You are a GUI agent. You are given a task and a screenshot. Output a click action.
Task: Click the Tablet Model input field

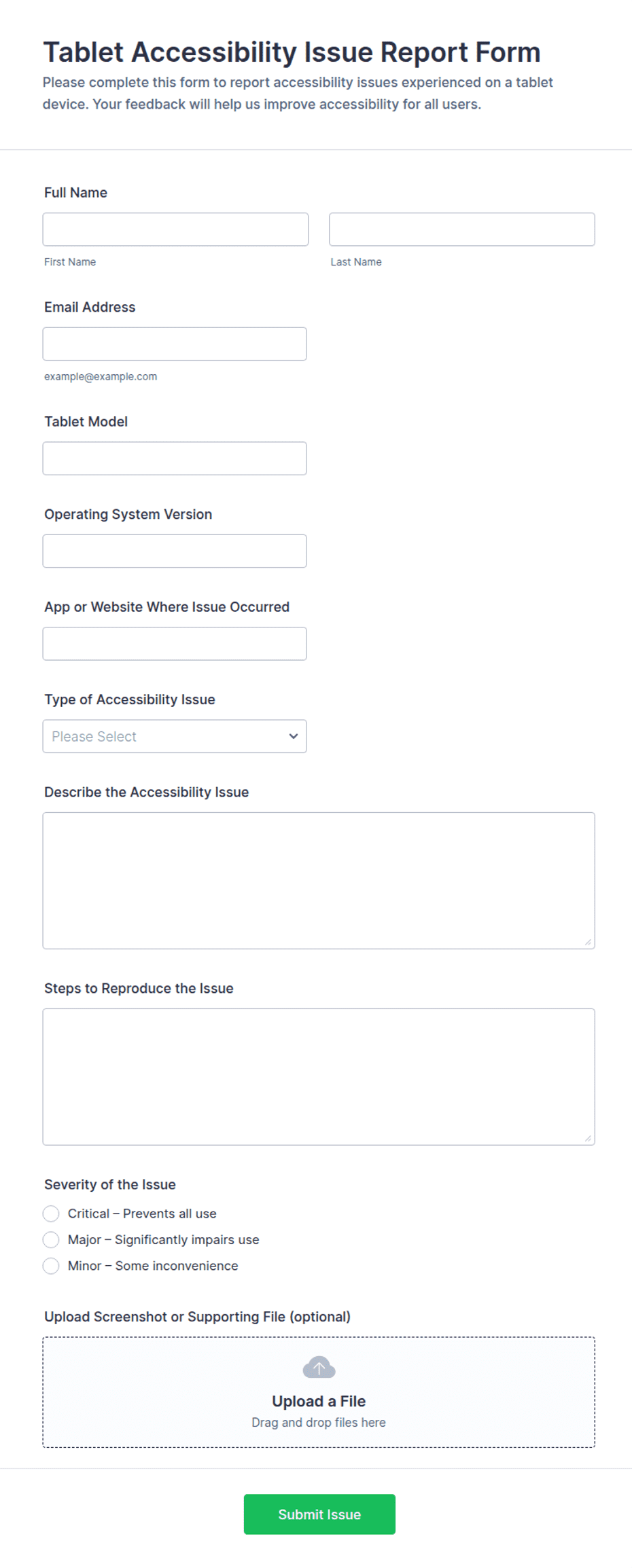coord(175,458)
